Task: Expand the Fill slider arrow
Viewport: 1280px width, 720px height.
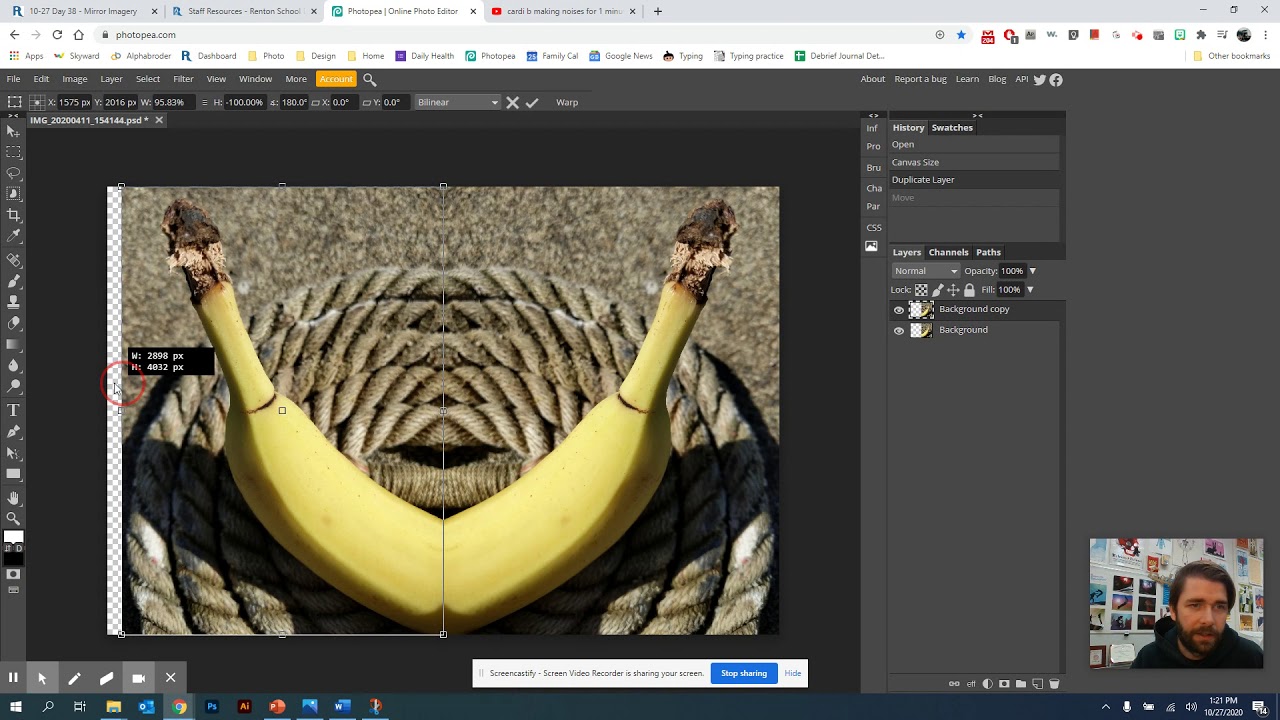Action: 1030,290
